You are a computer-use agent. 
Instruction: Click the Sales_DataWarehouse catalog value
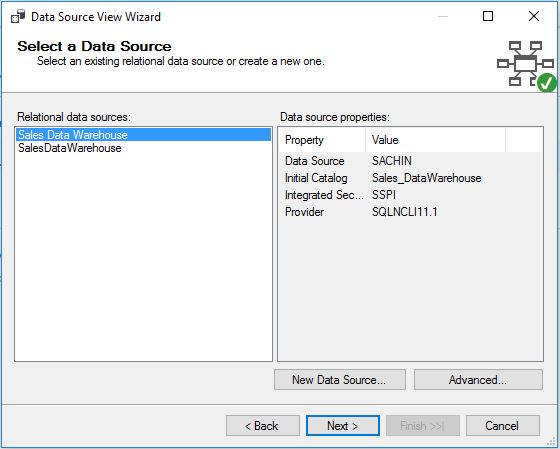pos(426,178)
